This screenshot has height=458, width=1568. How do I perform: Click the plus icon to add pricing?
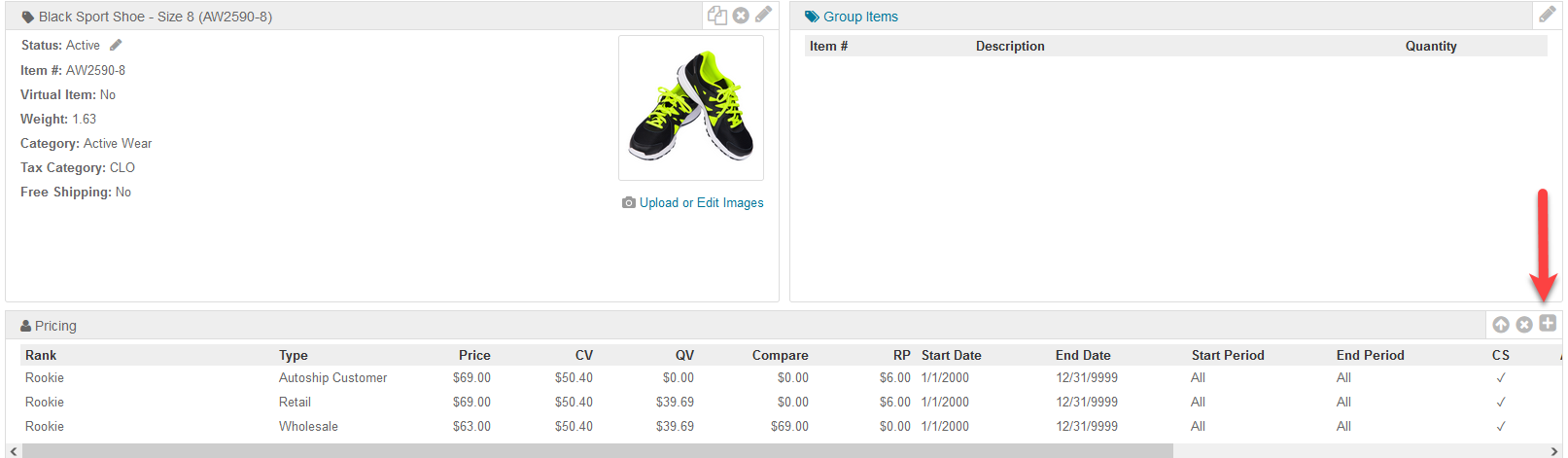click(x=1548, y=324)
